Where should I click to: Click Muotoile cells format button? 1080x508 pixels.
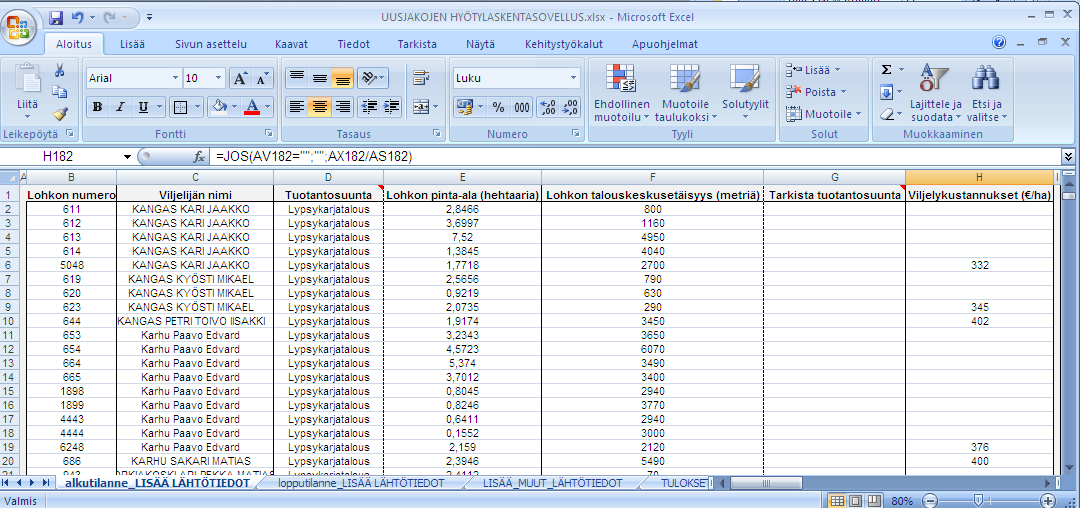coord(823,114)
